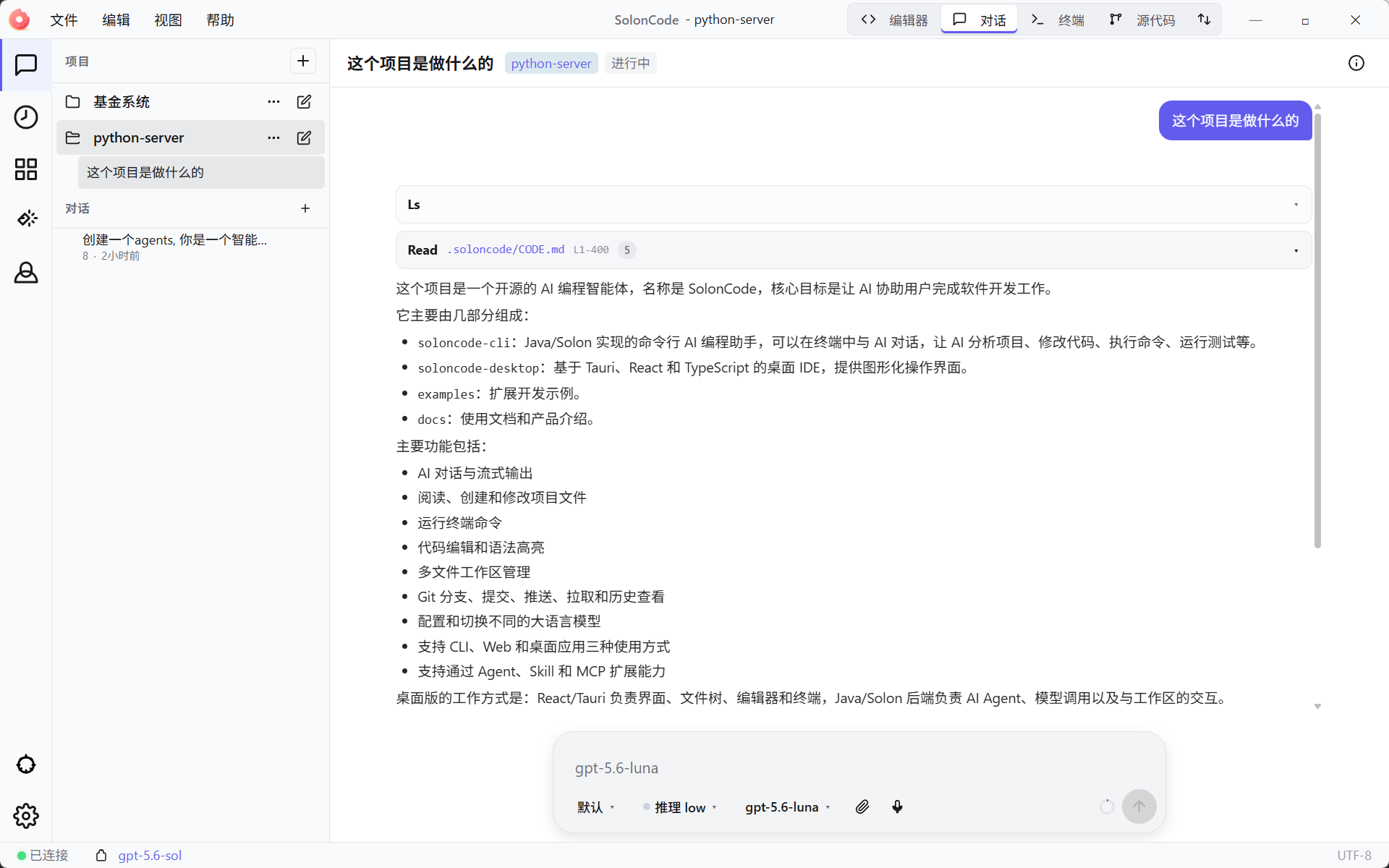Open the conversation info icon
This screenshot has height=868, width=1389.
[1356, 64]
